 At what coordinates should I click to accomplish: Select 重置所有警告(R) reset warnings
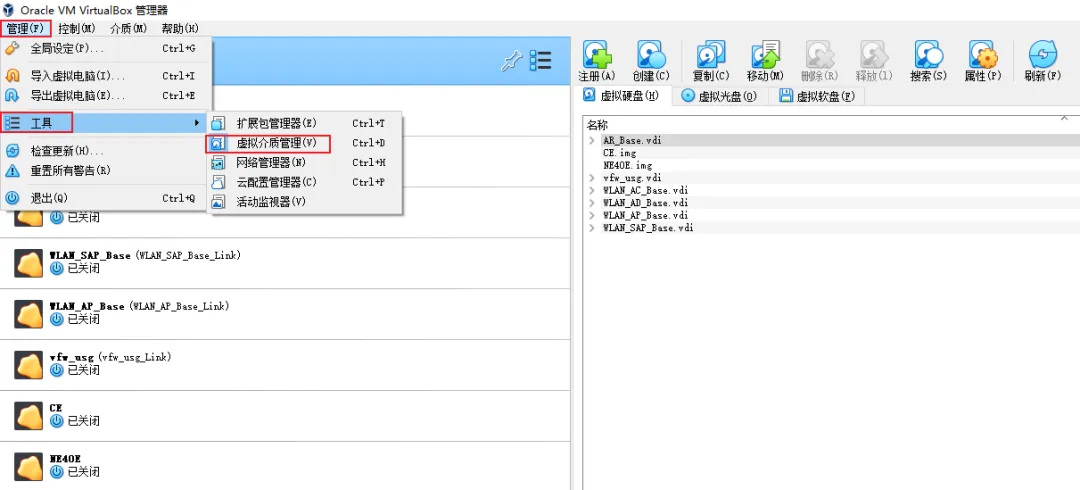point(106,170)
